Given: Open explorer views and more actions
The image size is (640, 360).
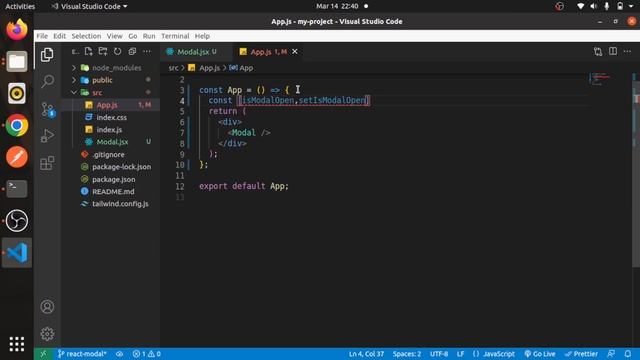Looking at the screenshot, I should point(147,51).
